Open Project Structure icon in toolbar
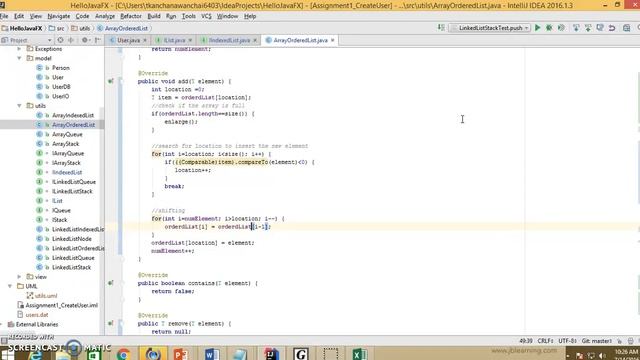Screen dimensions: 640x360 click(x=627, y=28)
